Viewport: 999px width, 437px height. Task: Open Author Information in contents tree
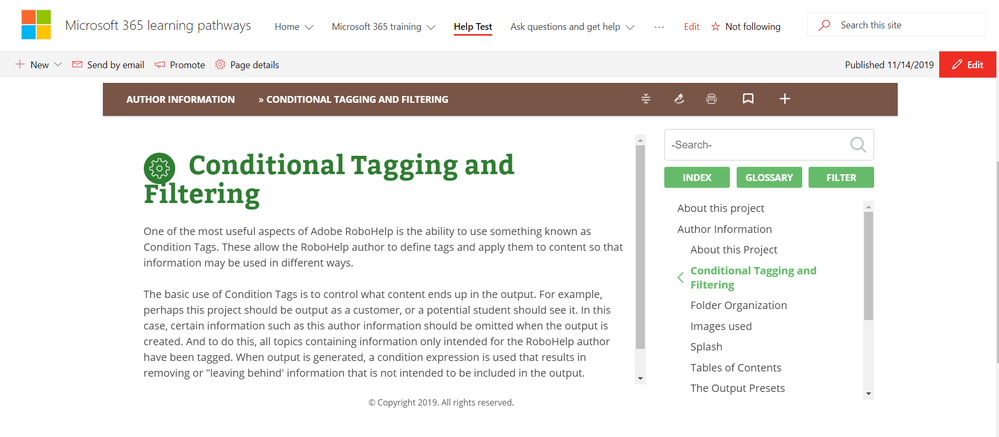coord(724,229)
